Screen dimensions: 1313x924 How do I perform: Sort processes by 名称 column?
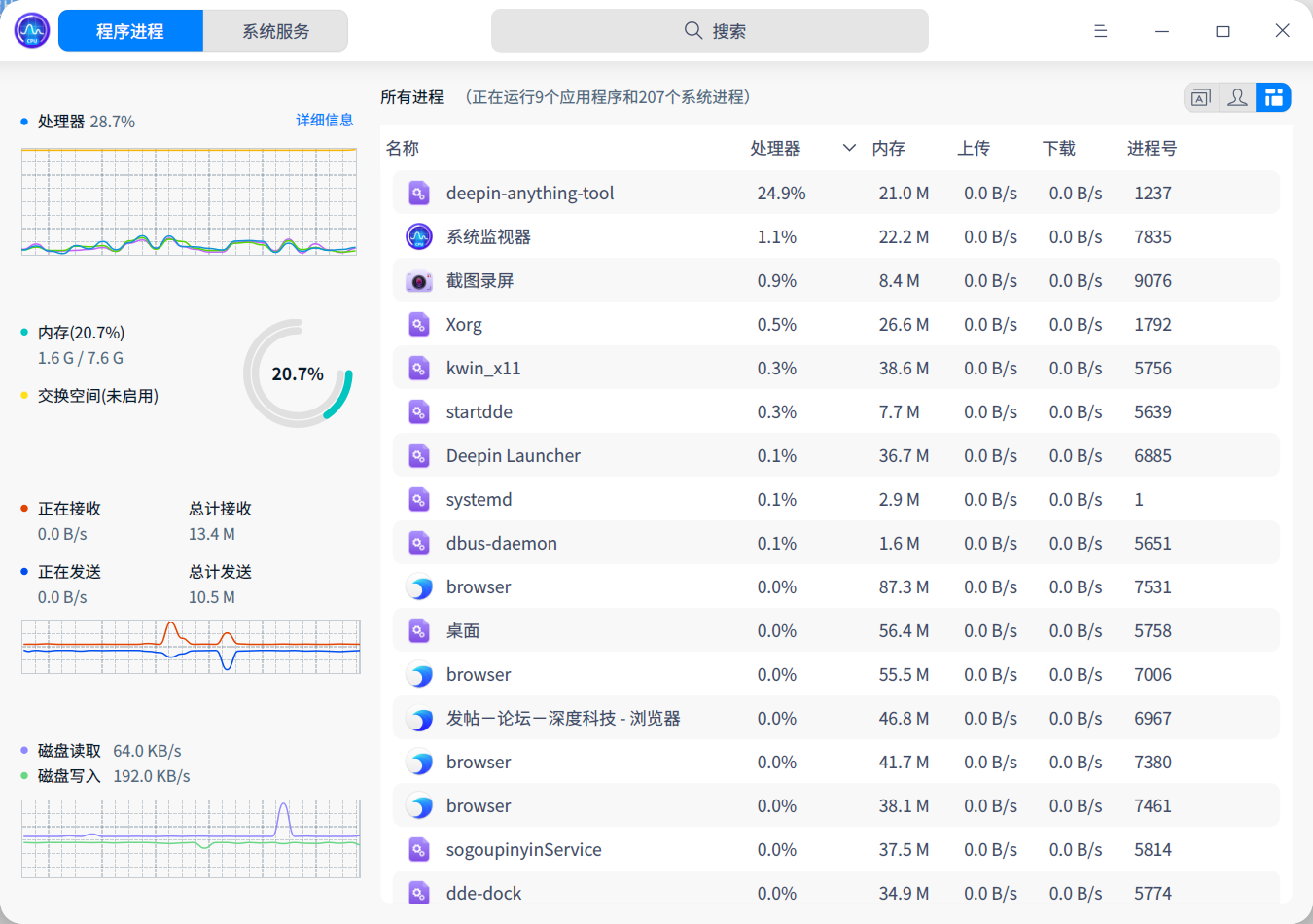click(403, 148)
